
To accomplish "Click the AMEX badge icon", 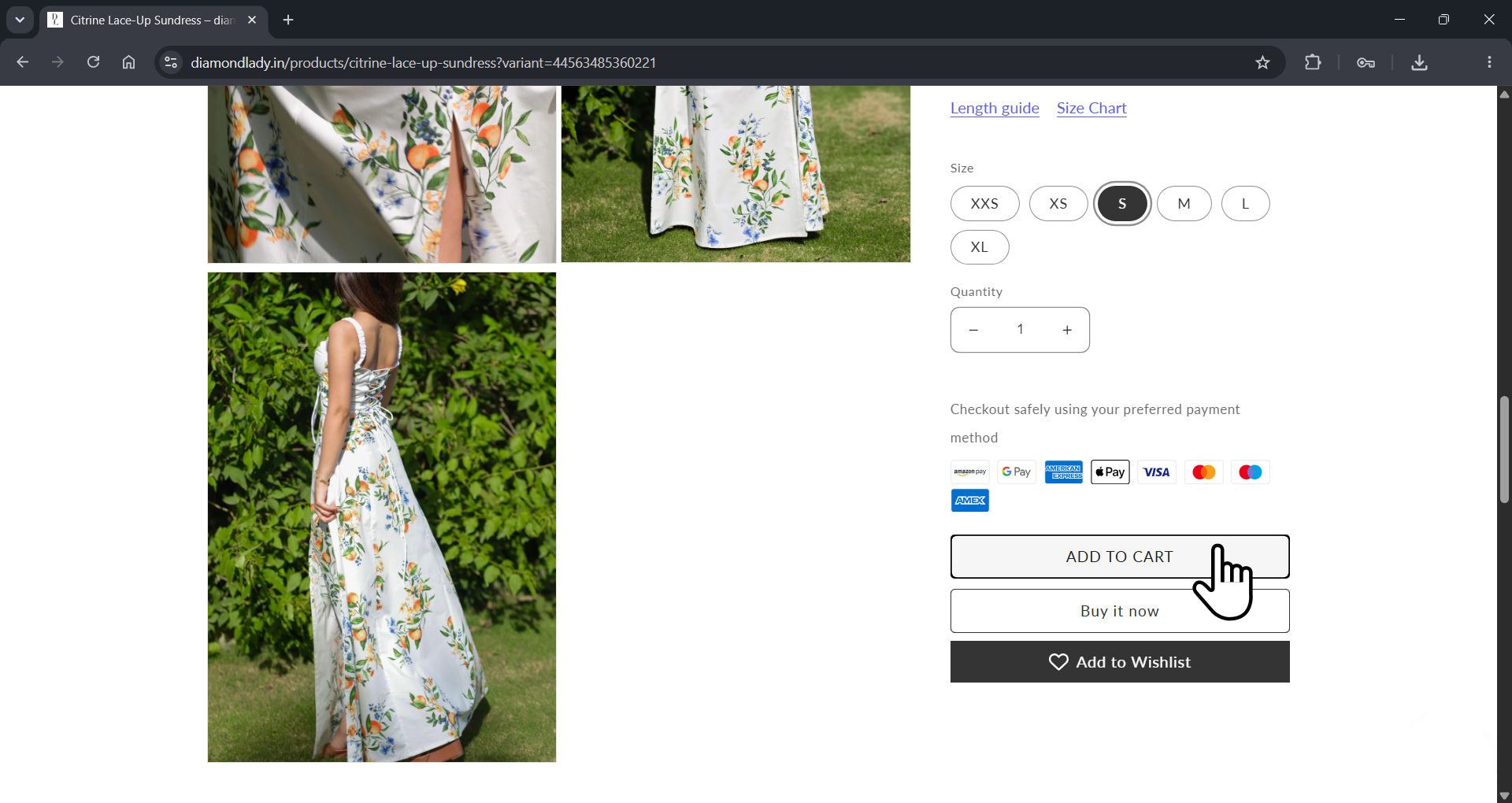I will [969, 500].
